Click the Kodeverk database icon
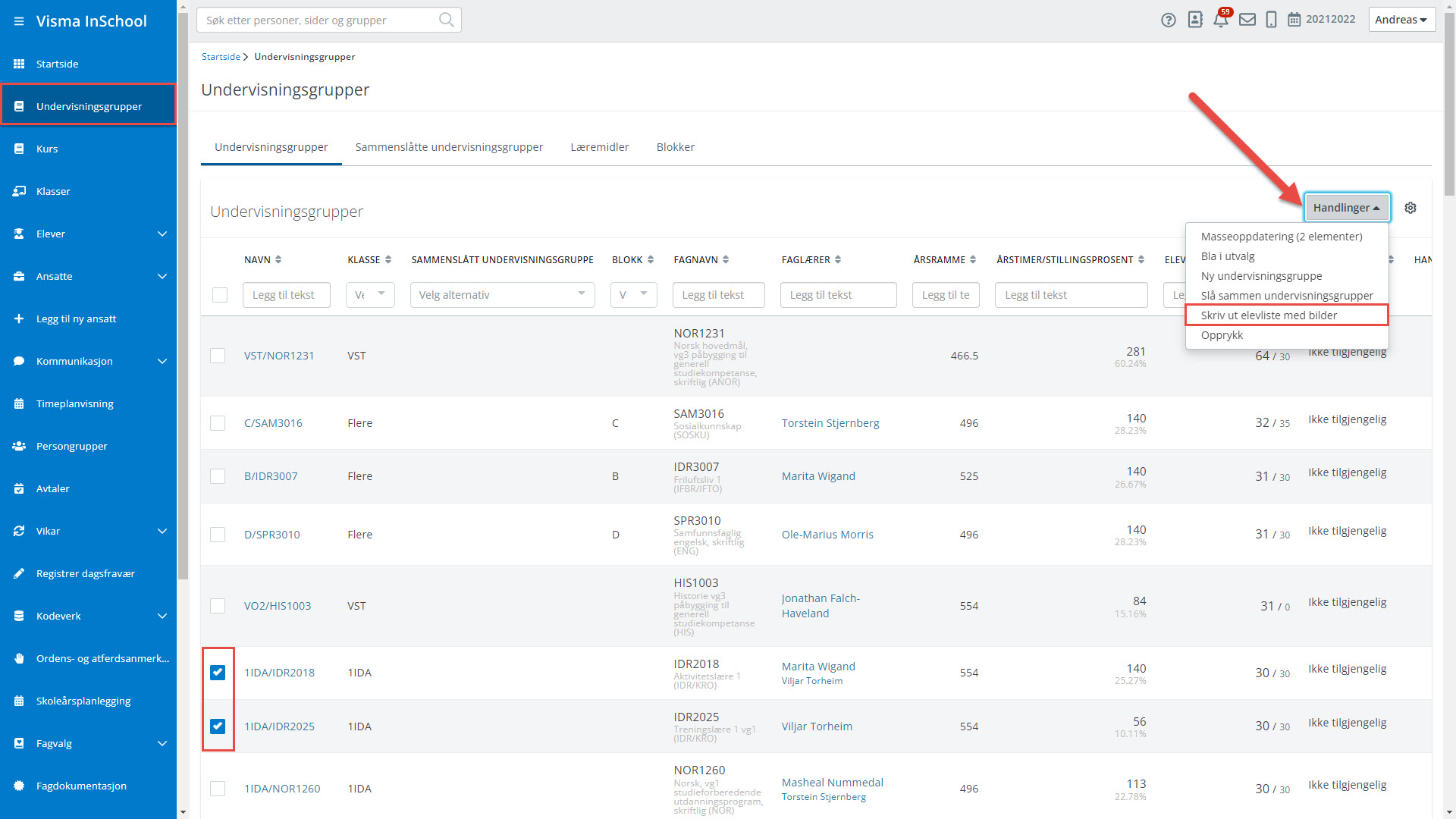The image size is (1456, 819). 19,616
